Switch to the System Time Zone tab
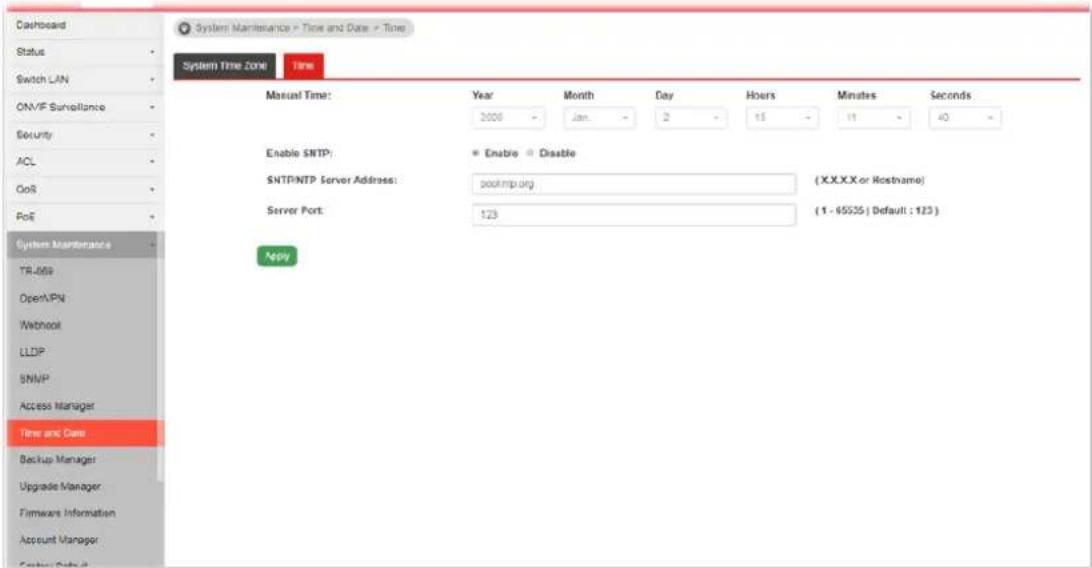 click(x=225, y=66)
